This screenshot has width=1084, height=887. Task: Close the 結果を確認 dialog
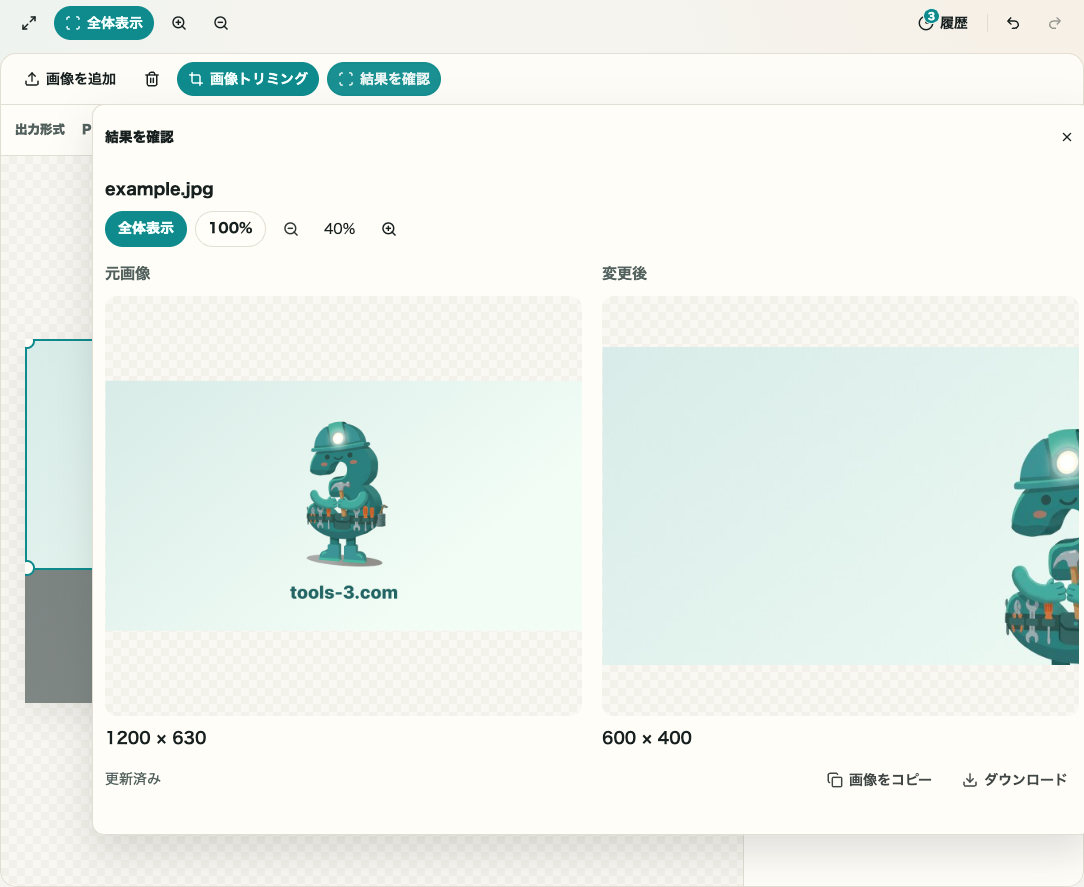tap(1067, 137)
